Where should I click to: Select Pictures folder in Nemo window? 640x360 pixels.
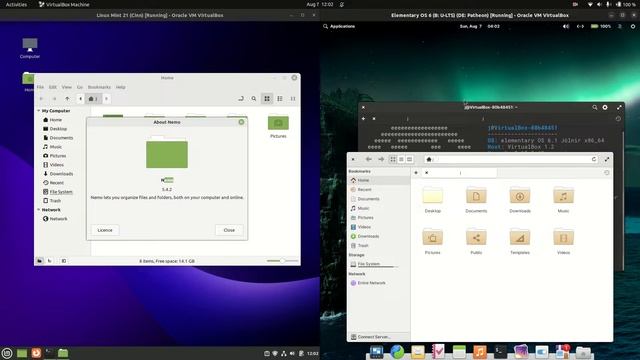pos(278,127)
